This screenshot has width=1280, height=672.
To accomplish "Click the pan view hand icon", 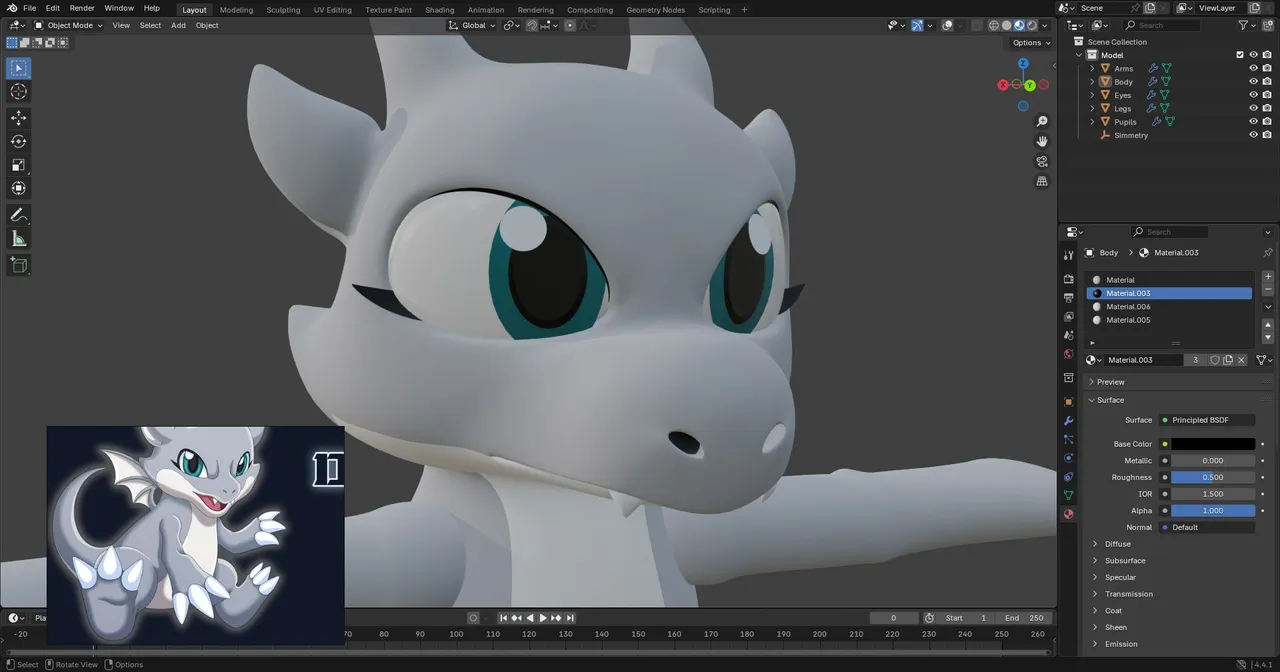I will pyautogui.click(x=1042, y=142).
